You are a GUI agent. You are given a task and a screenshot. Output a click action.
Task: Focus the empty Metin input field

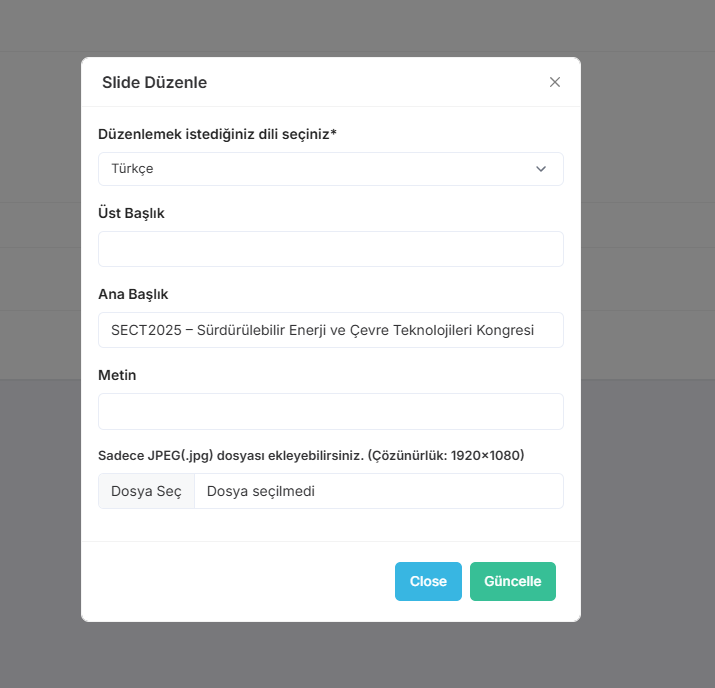tap(330, 411)
